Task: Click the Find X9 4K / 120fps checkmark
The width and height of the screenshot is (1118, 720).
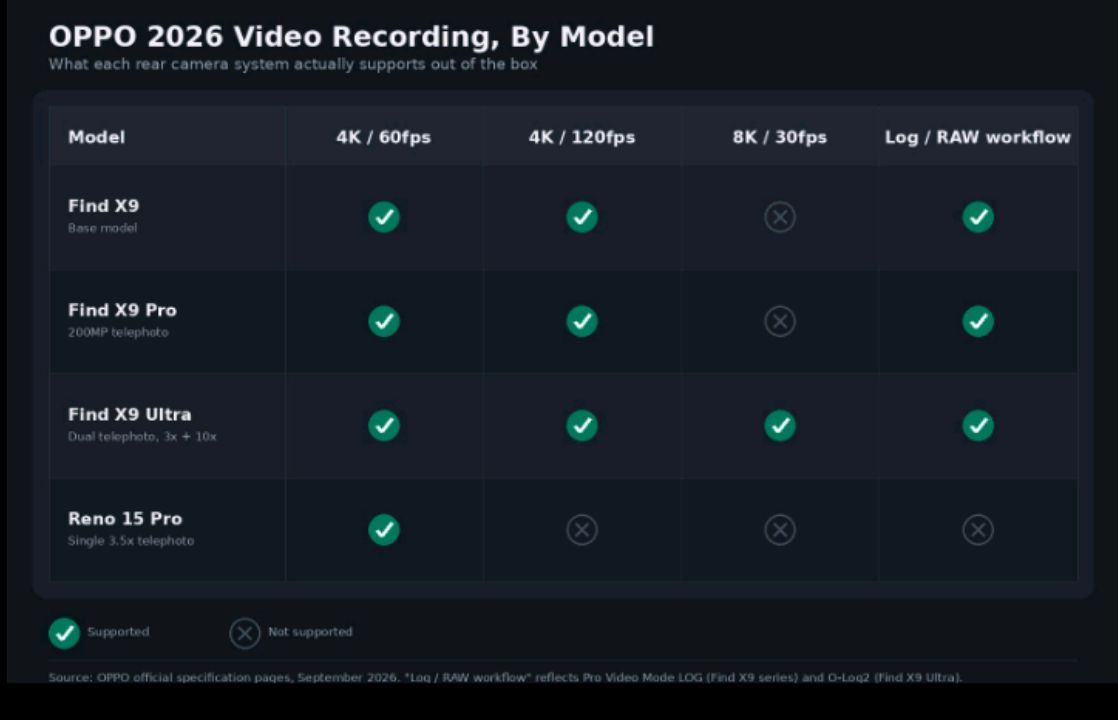Action: tap(582, 217)
